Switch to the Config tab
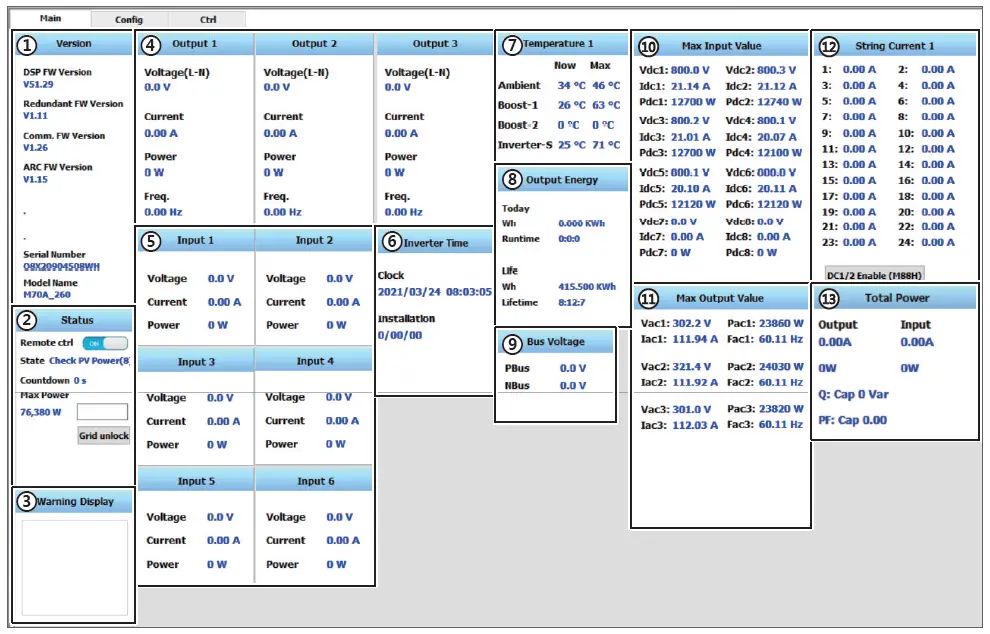This screenshot has height=634, width=990. [x=128, y=18]
